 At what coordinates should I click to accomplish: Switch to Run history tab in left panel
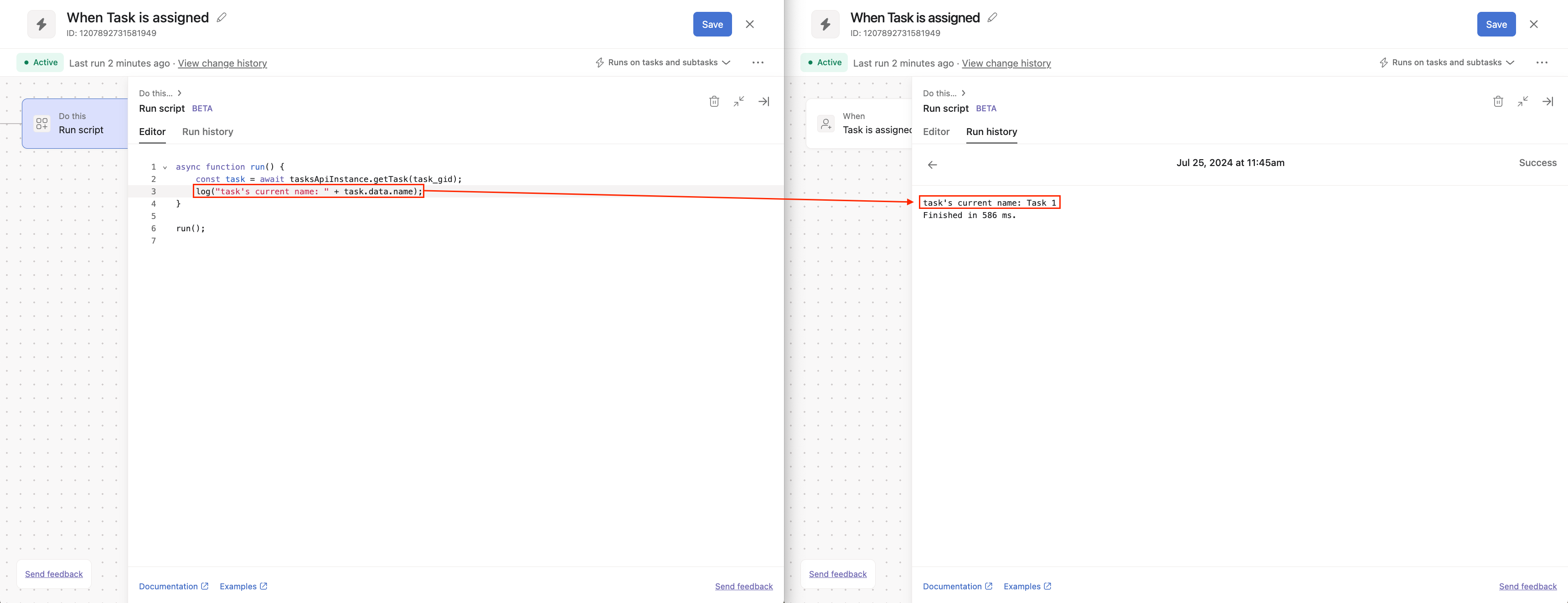[x=207, y=131]
